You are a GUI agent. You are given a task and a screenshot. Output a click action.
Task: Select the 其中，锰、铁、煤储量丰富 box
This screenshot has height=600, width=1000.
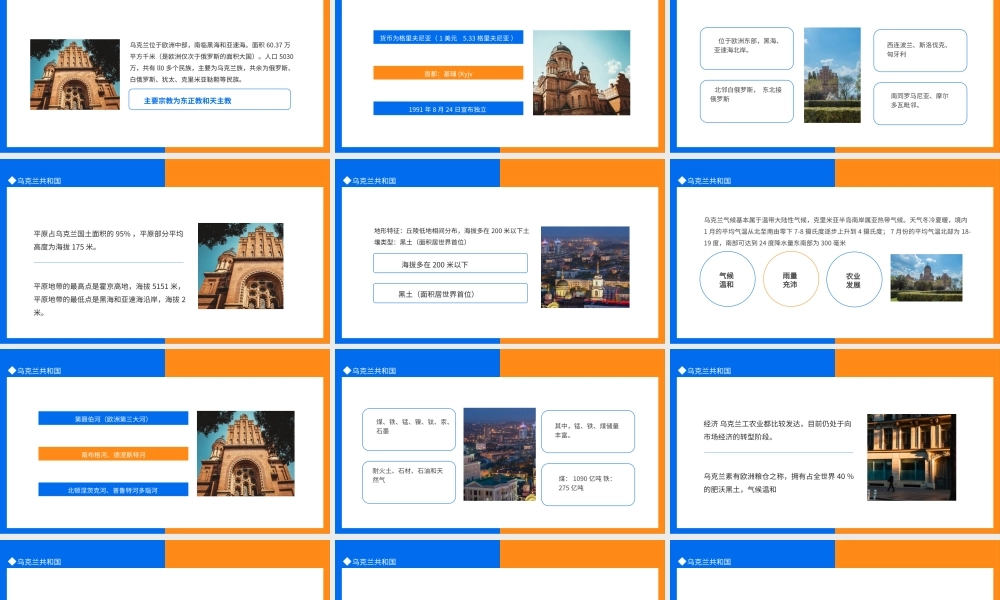[x=588, y=432]
